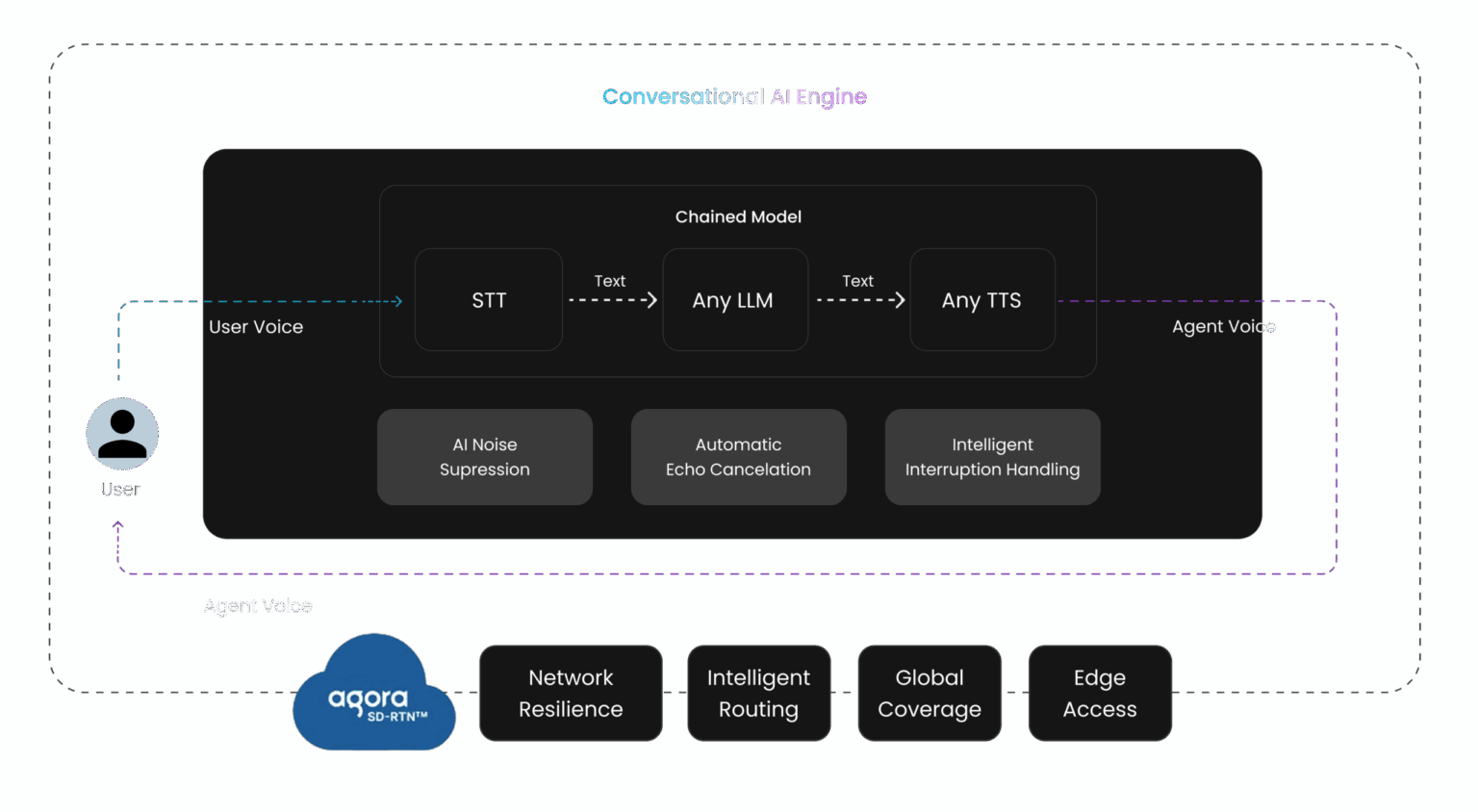Click the blue arrowhead pointing to STT
Image resolution: width=1478 pixels, height=812 pixels.
[x=397, y=301]
